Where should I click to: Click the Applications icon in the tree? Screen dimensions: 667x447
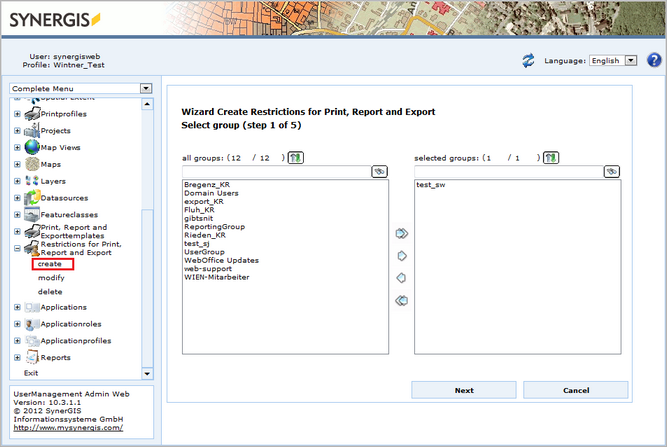[32, 307]
